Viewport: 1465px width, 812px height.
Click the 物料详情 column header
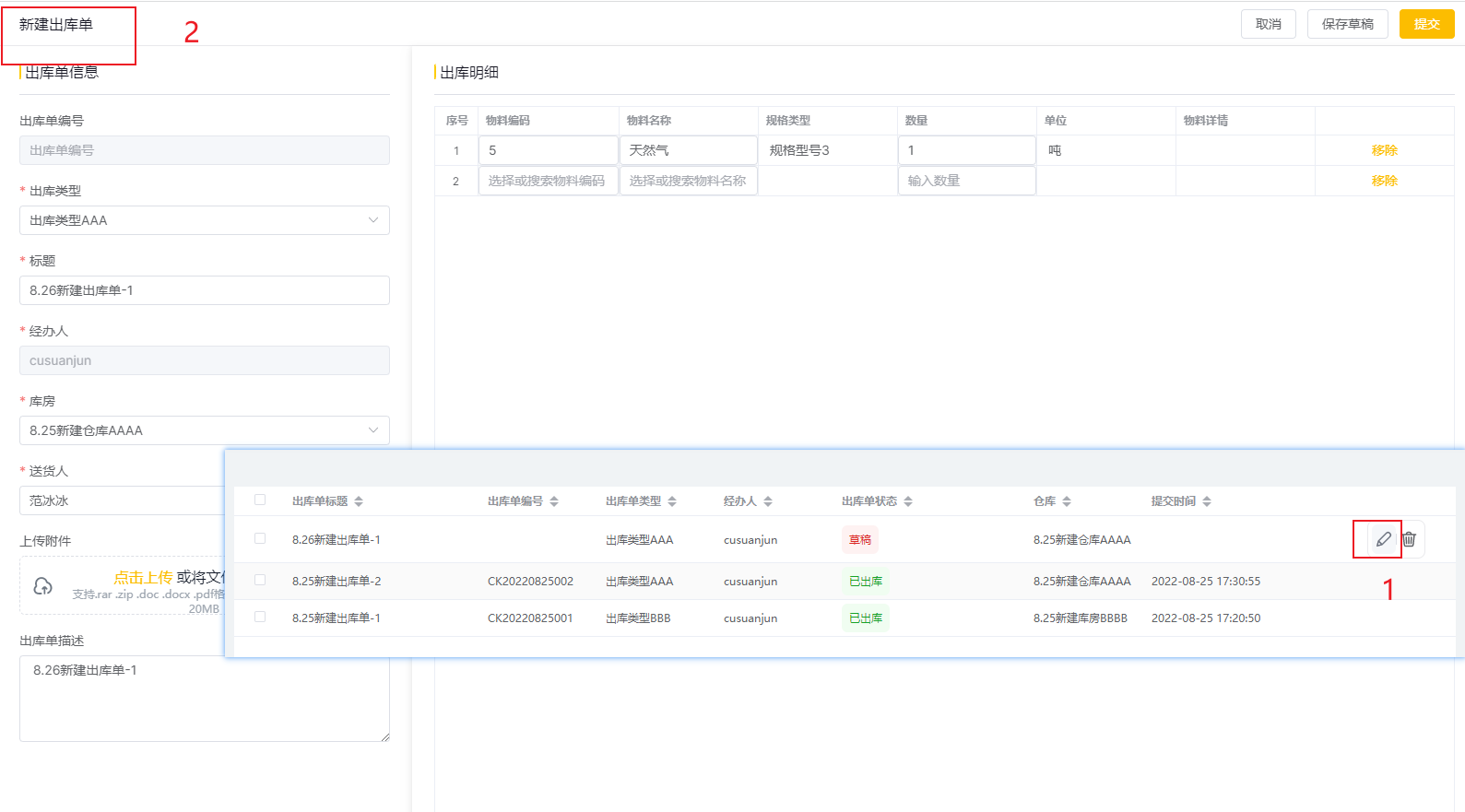click(x=1206, y=121)
